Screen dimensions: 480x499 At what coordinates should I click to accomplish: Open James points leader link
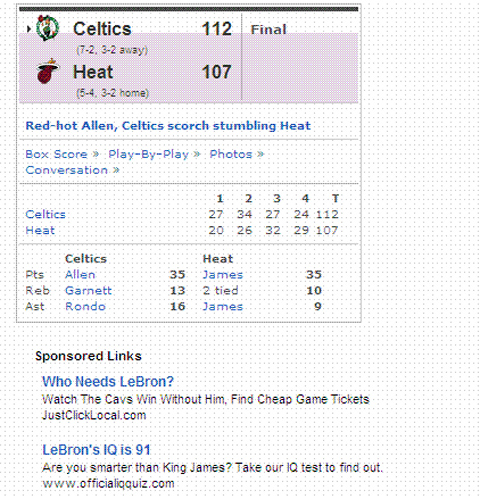click(x=223, y=275)
